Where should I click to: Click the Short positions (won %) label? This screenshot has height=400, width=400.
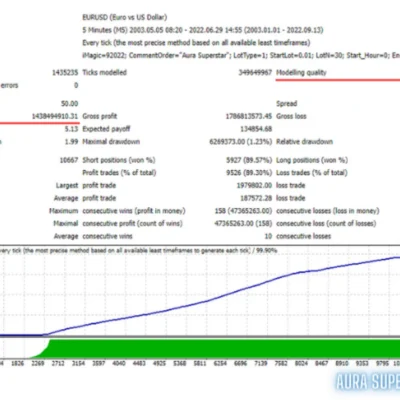pyautogui.click(x=119, y=160)
